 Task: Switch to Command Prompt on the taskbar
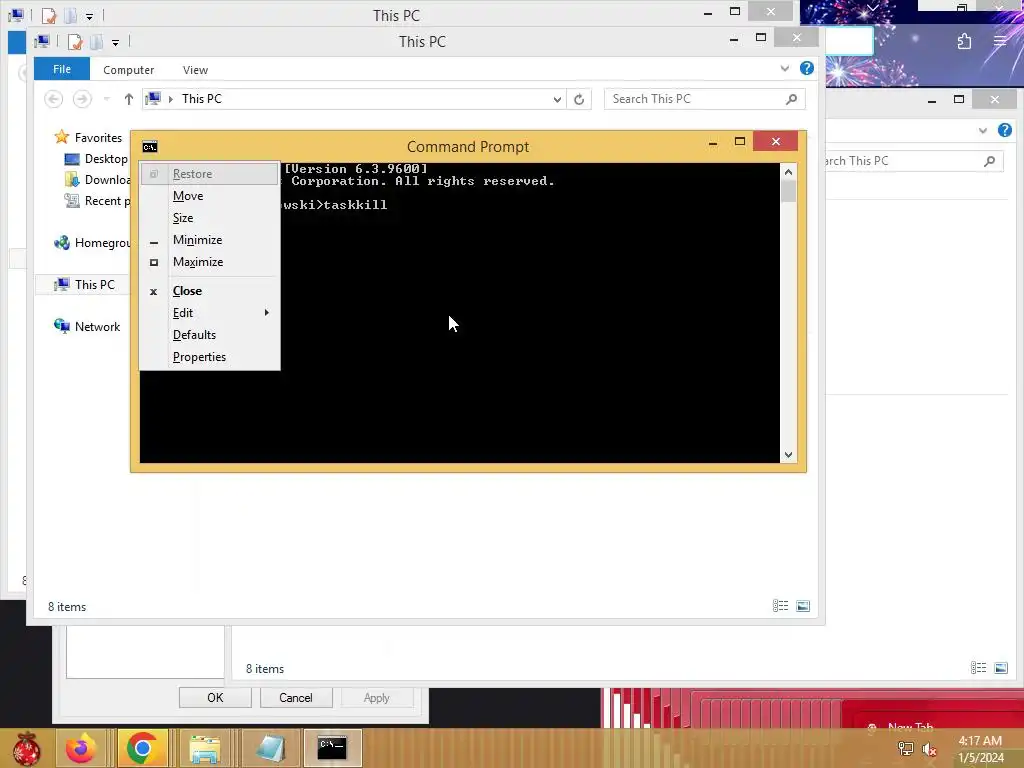click(332, 748)
